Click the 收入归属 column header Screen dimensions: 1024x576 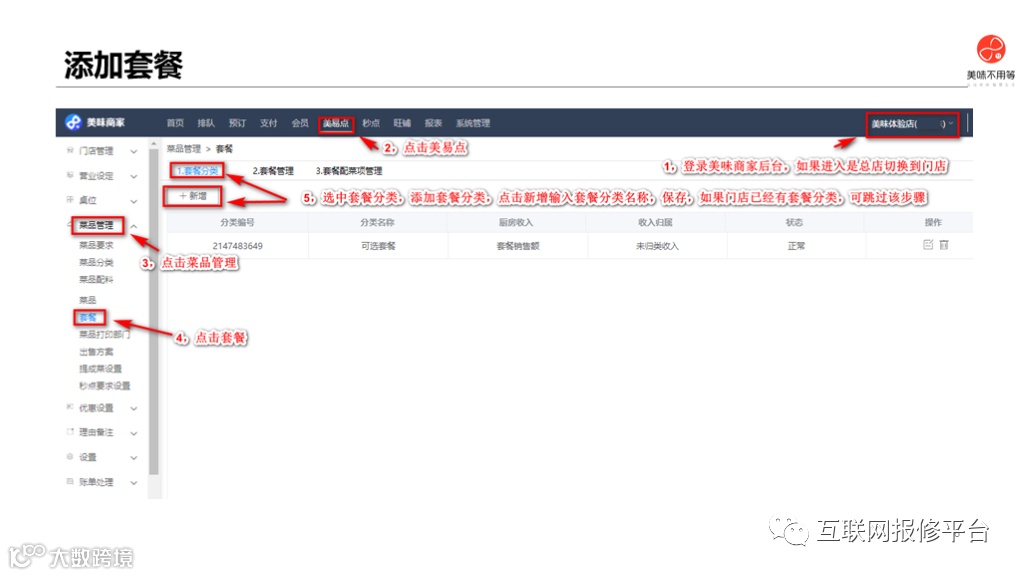point(655,222)
